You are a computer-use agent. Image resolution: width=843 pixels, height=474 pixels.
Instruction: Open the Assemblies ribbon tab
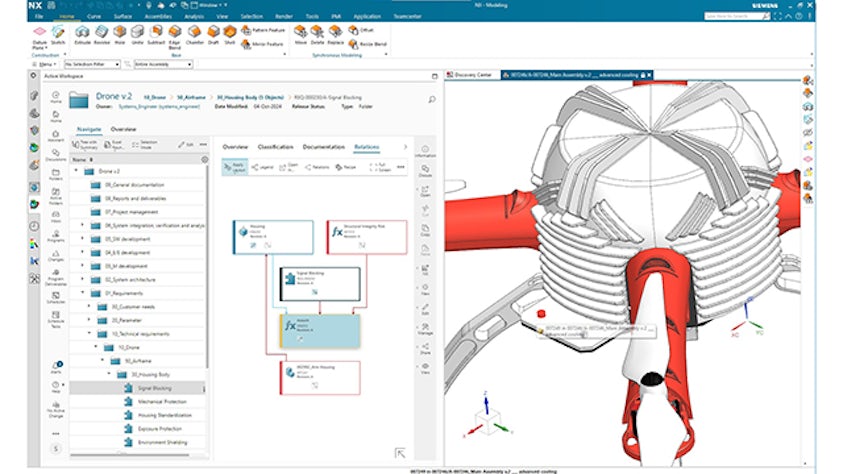158,17
